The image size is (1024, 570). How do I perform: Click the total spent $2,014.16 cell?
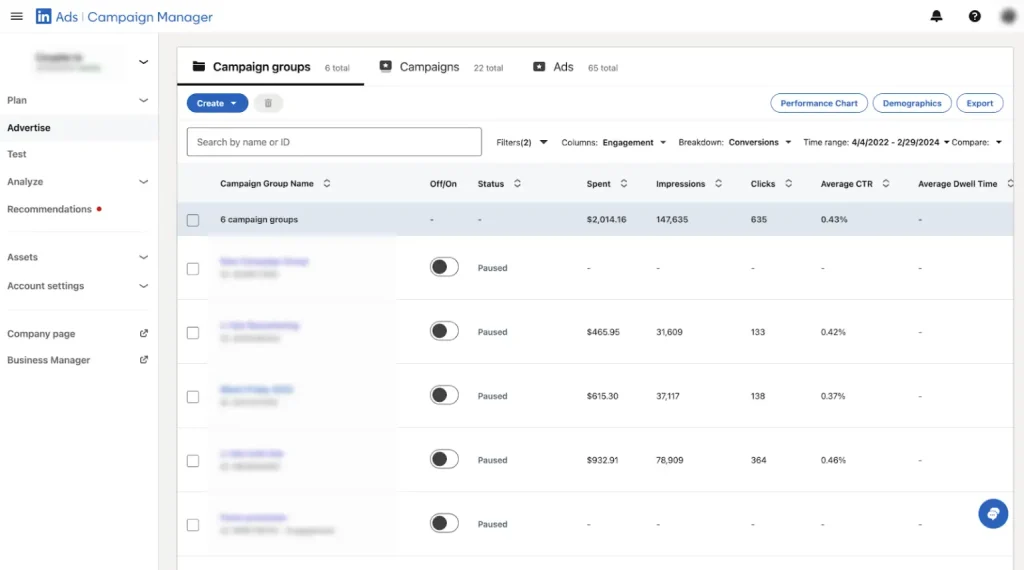606,219
